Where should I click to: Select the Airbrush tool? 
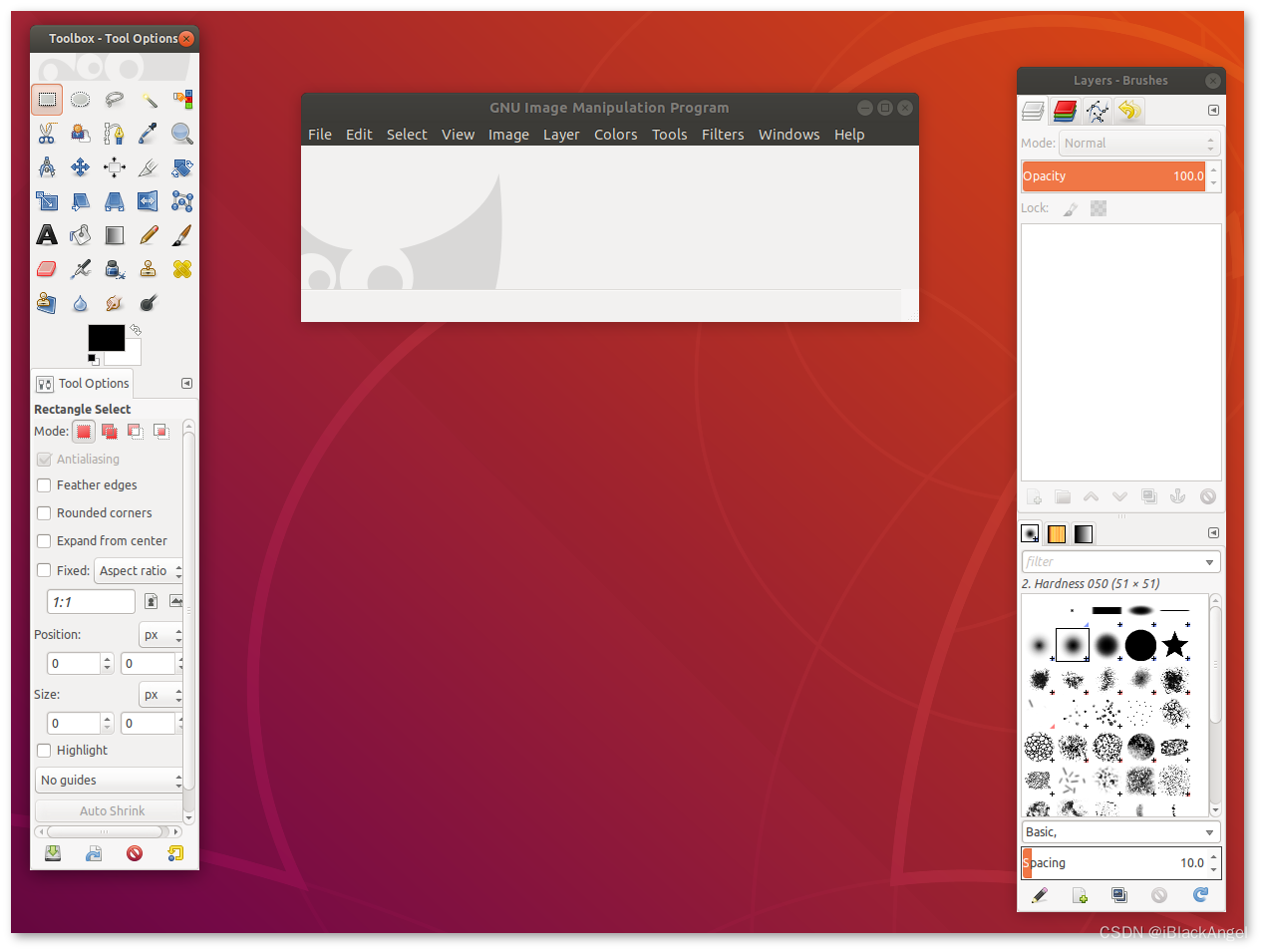coord(81,269)
